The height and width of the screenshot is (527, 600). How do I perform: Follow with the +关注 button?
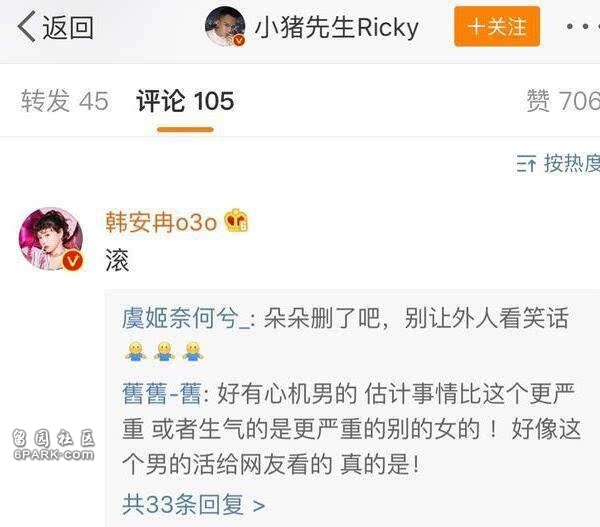coord(497,26)
